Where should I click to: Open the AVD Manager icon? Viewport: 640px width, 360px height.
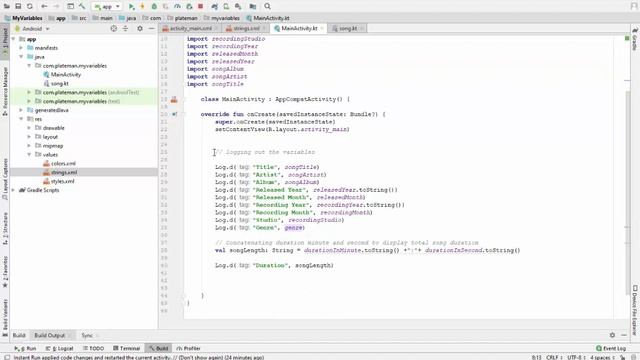pyautogui.click(x=226, y=6)
